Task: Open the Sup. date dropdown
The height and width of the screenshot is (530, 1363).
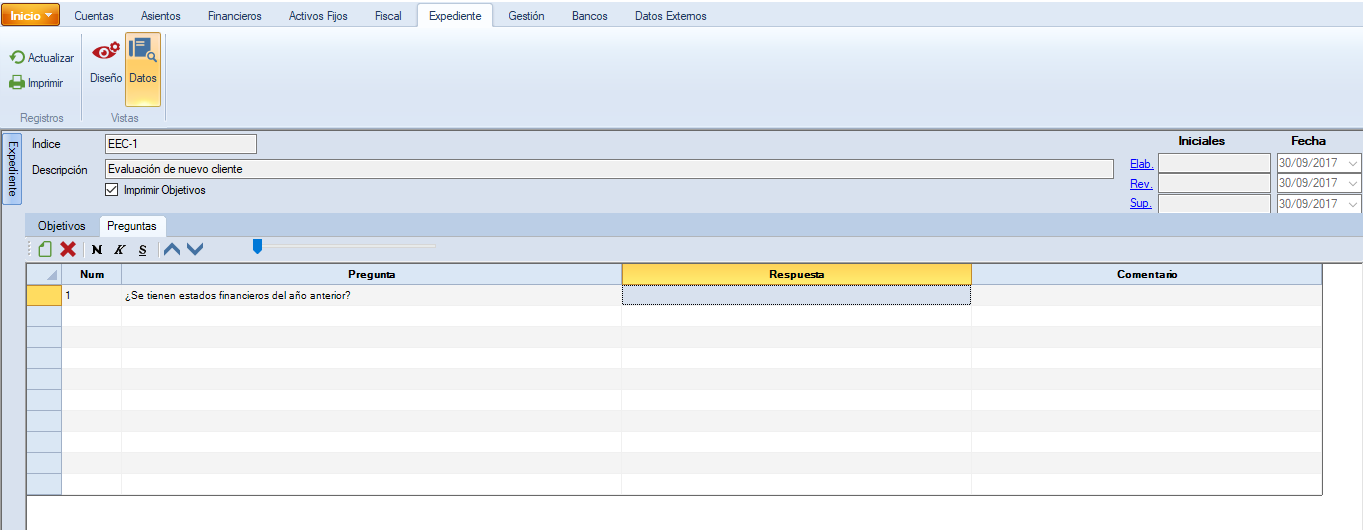Action: click(x=1353, y=204)
